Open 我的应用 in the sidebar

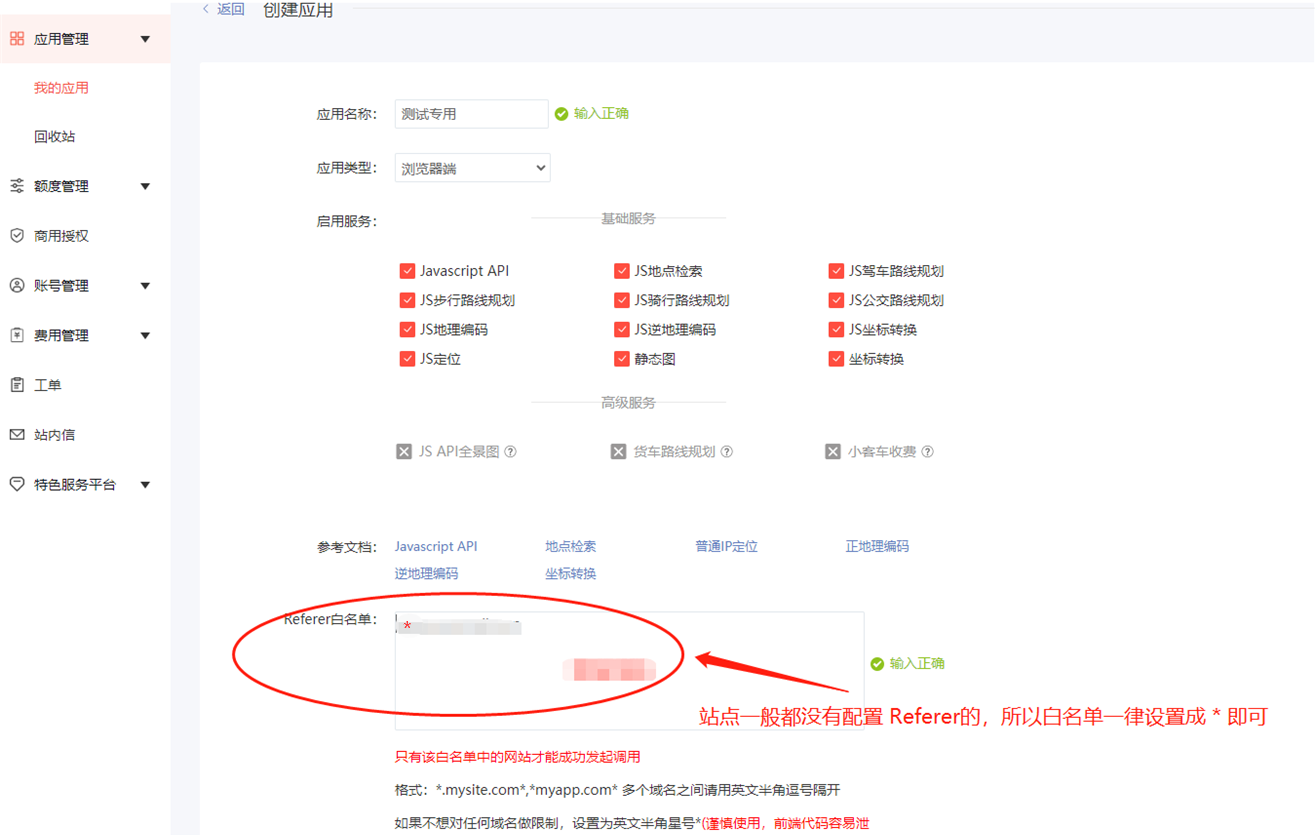[x=61, y=88]
